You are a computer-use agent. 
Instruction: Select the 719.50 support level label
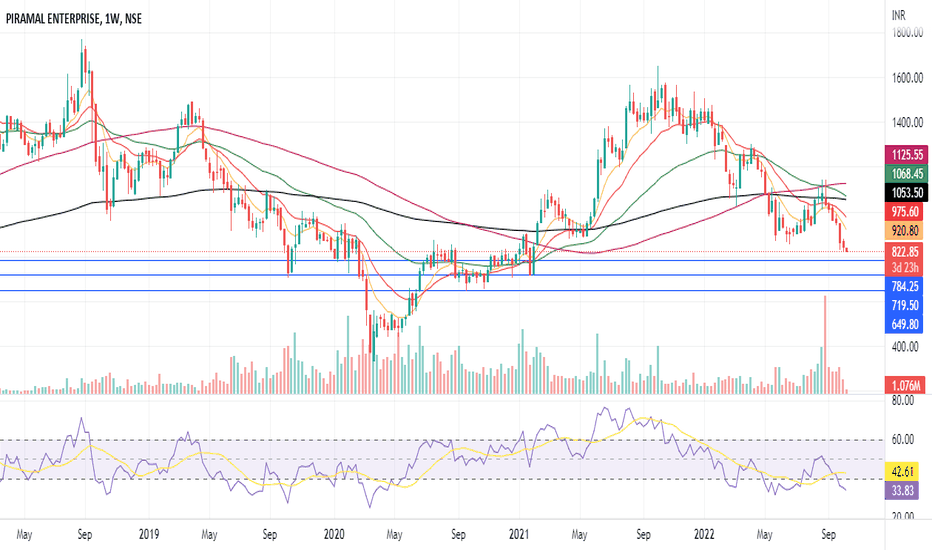point(904,306)
